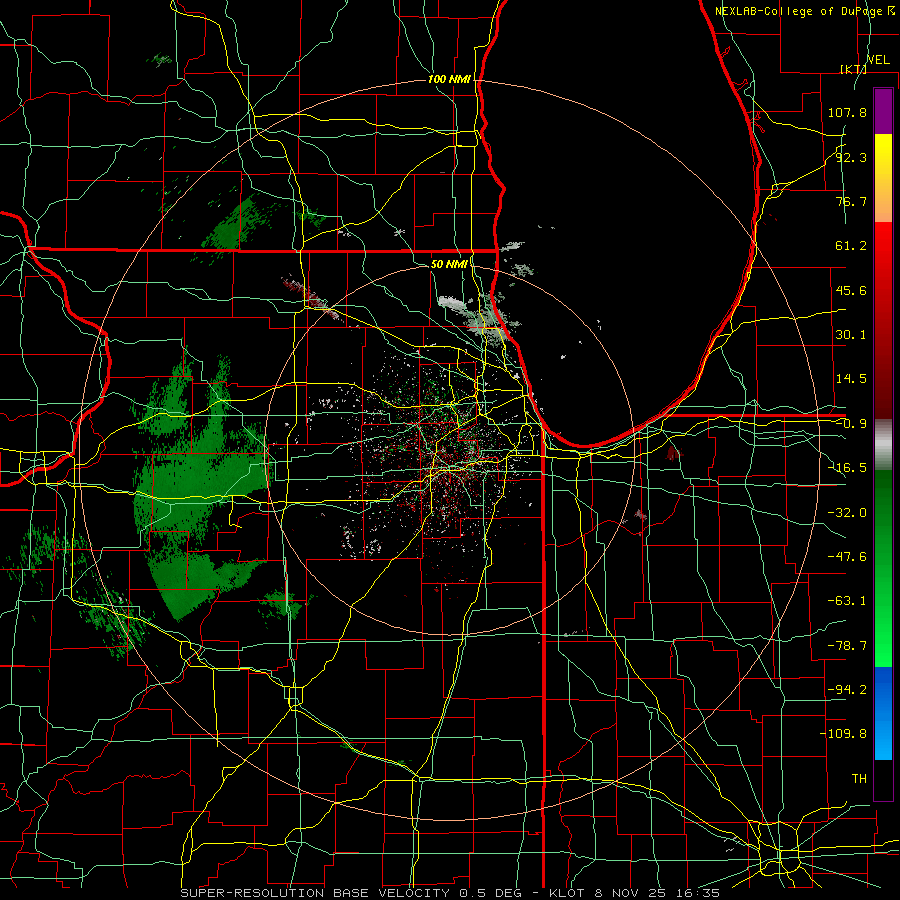Screen dimensions: 900x900
Task: Select the 107.8 legend value
Action: coord(847,112)
